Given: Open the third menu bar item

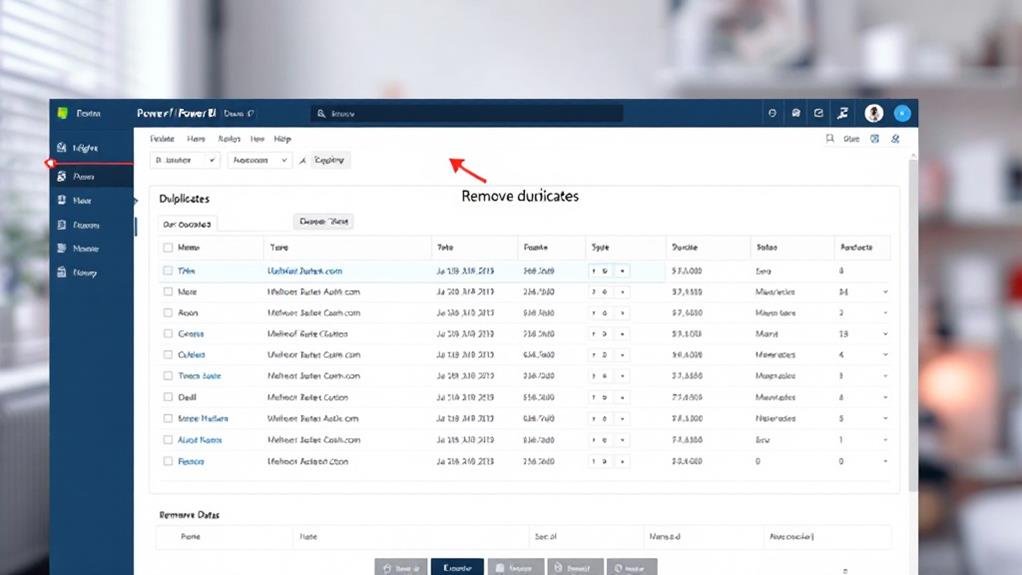Looking at the screenshot, I should pos(229,139).
